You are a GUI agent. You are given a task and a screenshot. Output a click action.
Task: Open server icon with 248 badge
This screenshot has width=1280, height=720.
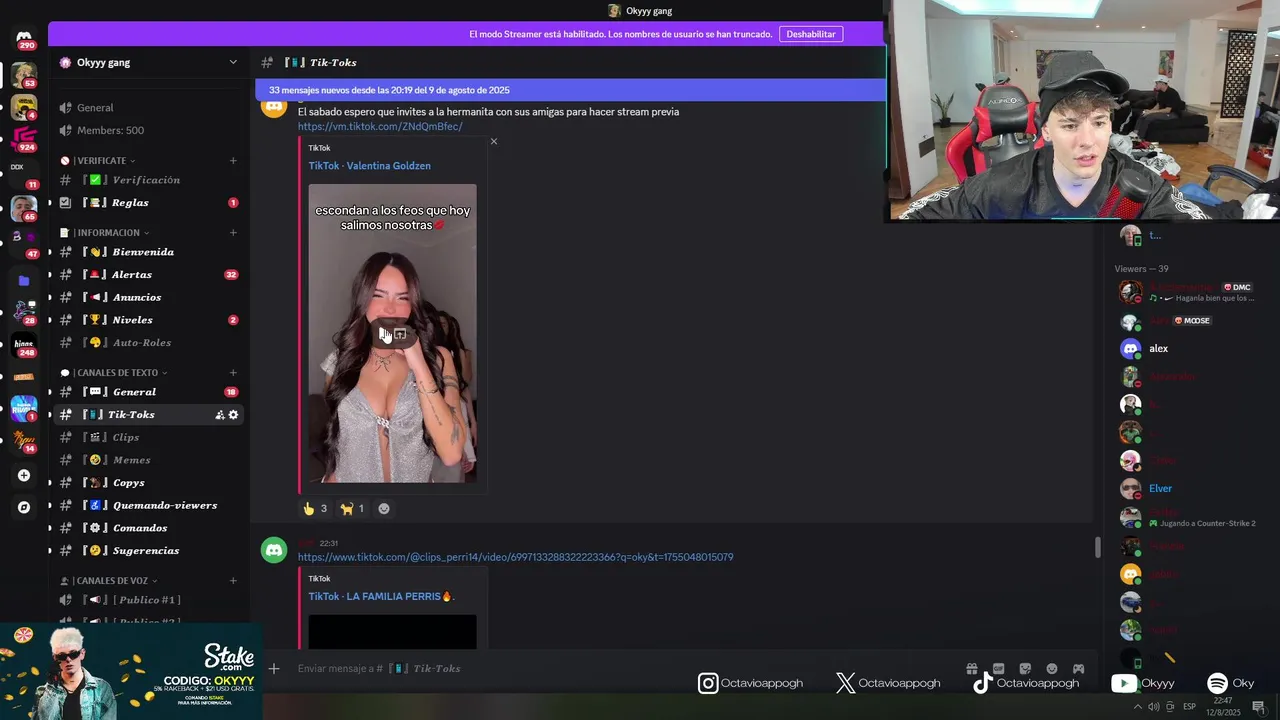point(24,344)
